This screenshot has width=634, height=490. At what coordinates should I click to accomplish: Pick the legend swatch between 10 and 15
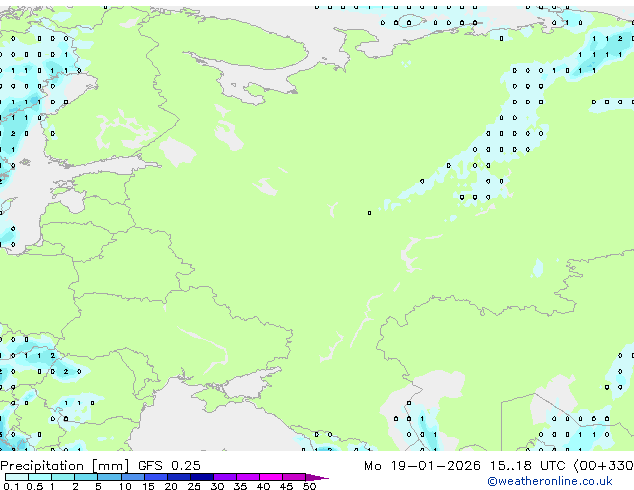pyautogui.click(x=132, y=477)
